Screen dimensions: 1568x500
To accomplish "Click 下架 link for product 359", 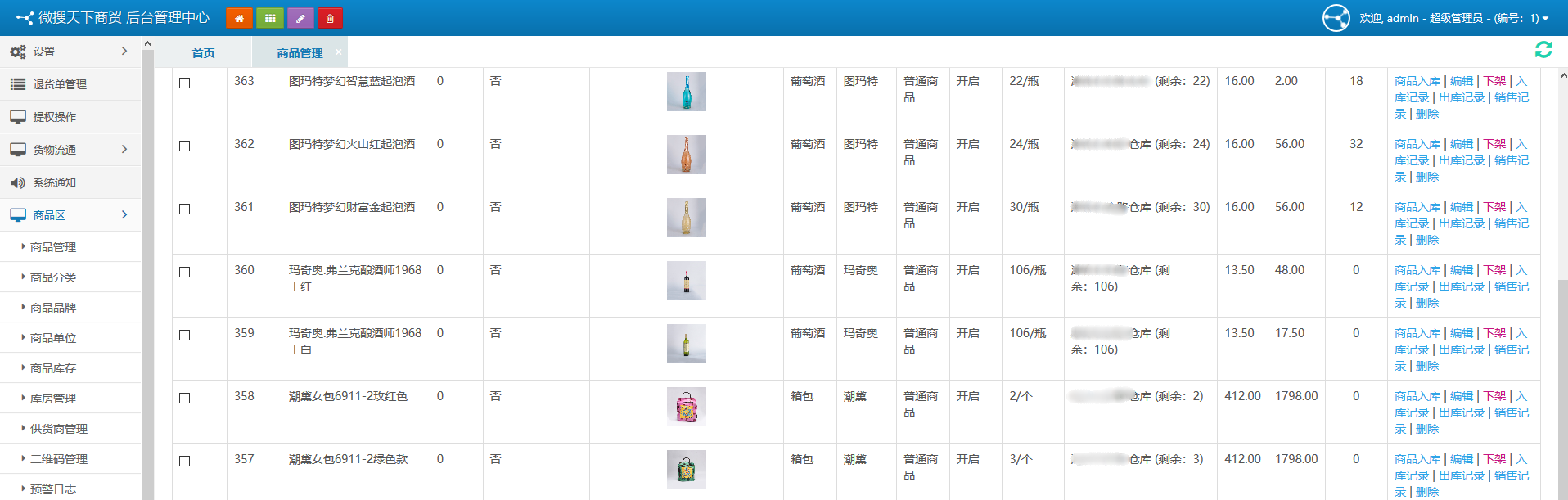I will [1494, 333].
